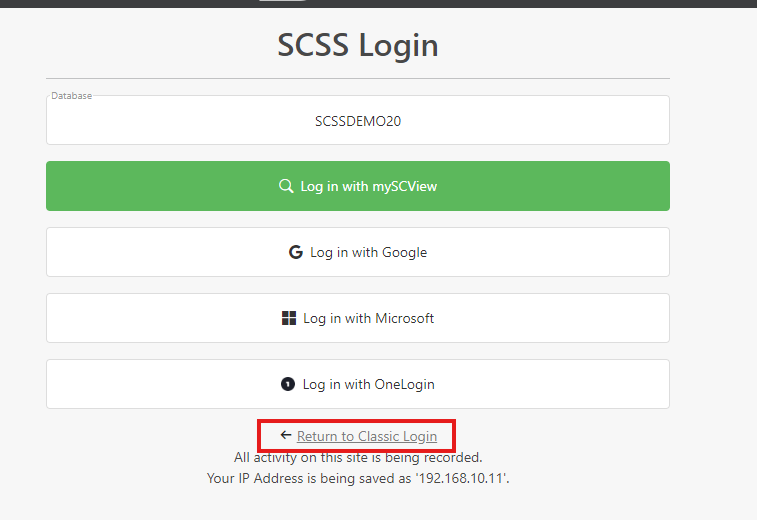Image resolution: width=757 pixels, height=520 pixels.
Task: Click the OneLogin circle logo icon
Action: tap(288, 384)
